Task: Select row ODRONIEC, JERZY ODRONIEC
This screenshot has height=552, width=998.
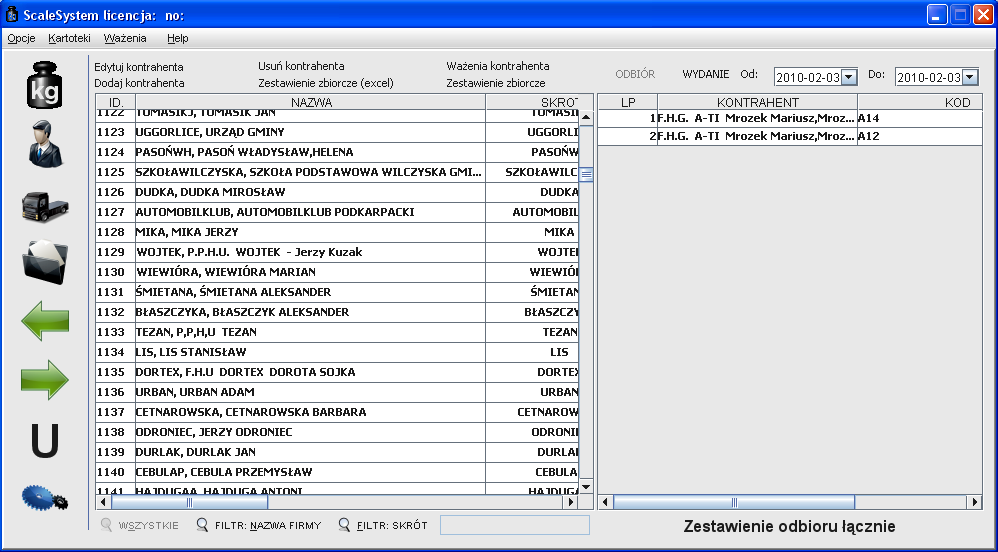Action: [337, 432]
